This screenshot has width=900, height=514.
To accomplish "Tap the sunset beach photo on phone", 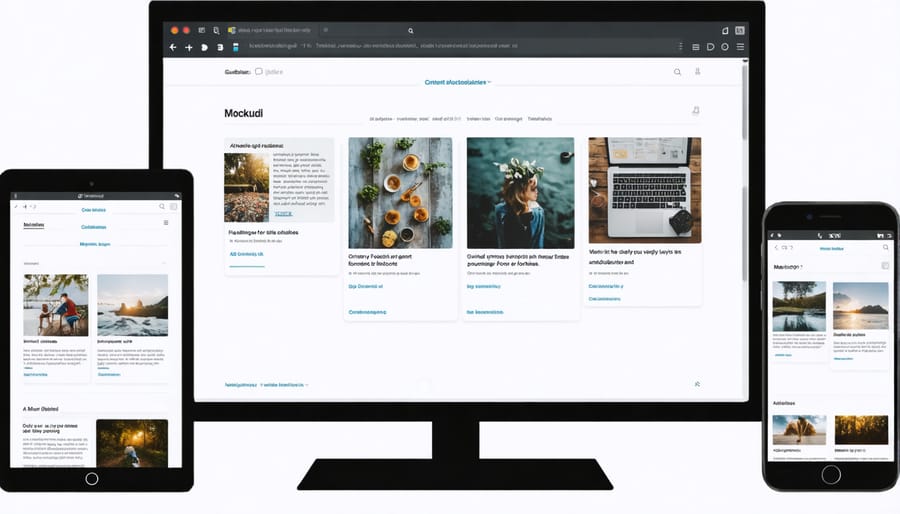I will tap(860, 306).
